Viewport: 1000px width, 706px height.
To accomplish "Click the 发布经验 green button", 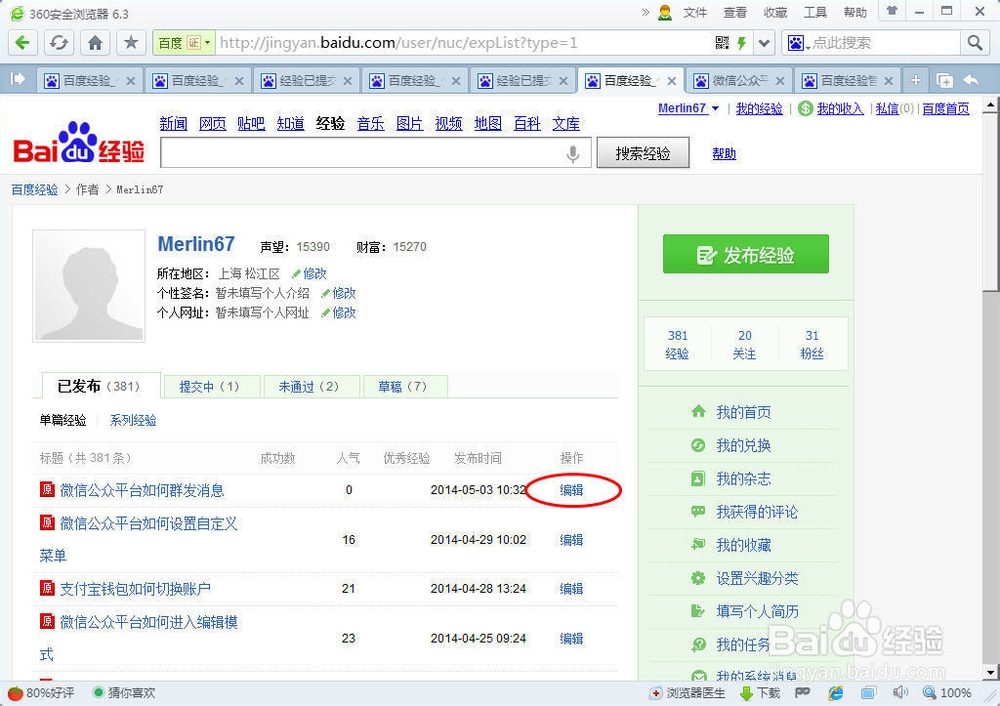I will 746,254.
